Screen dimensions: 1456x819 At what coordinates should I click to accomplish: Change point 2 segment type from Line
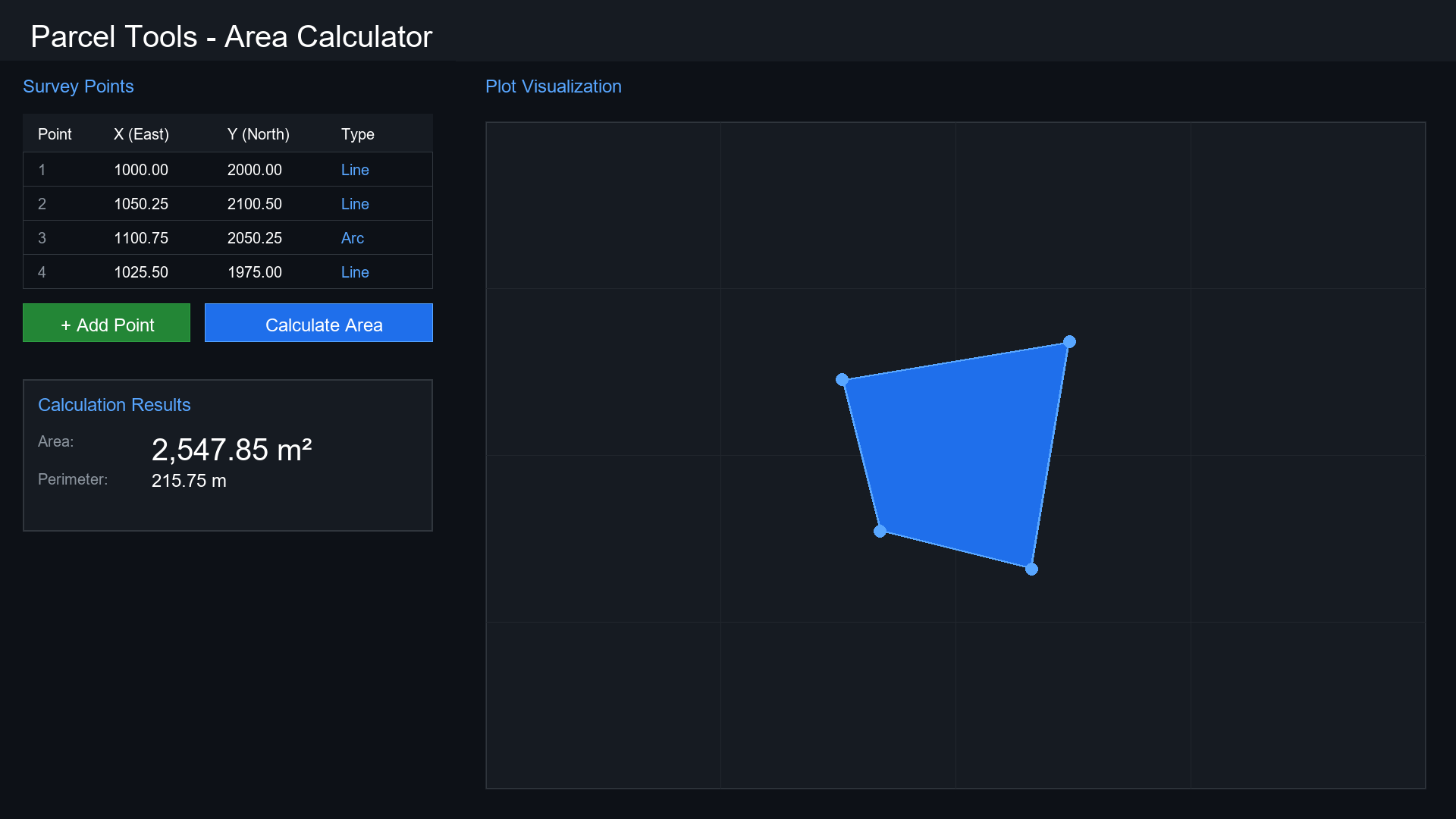[x=354, y=203]
